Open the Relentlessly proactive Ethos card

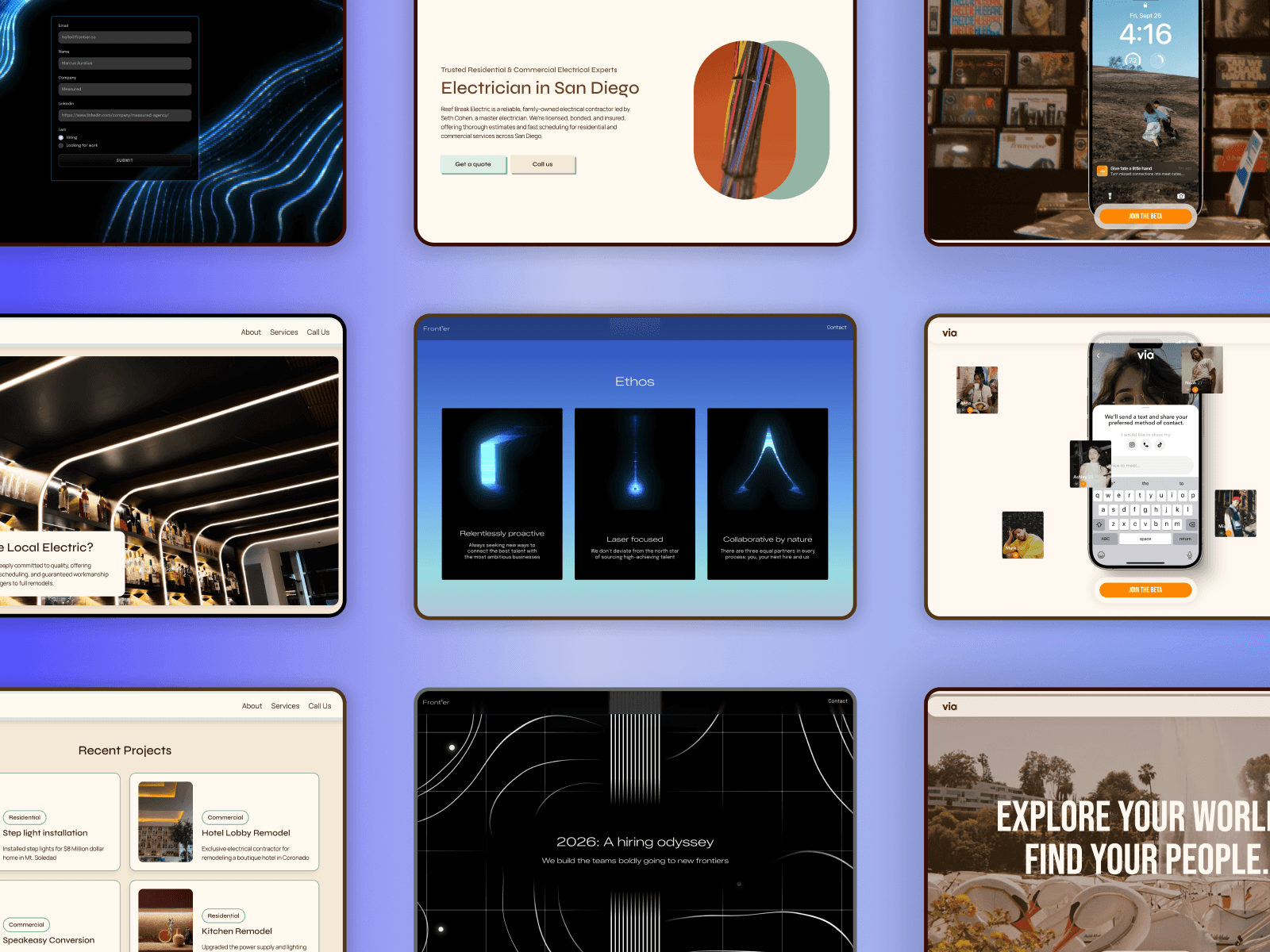tap(502, 494)
